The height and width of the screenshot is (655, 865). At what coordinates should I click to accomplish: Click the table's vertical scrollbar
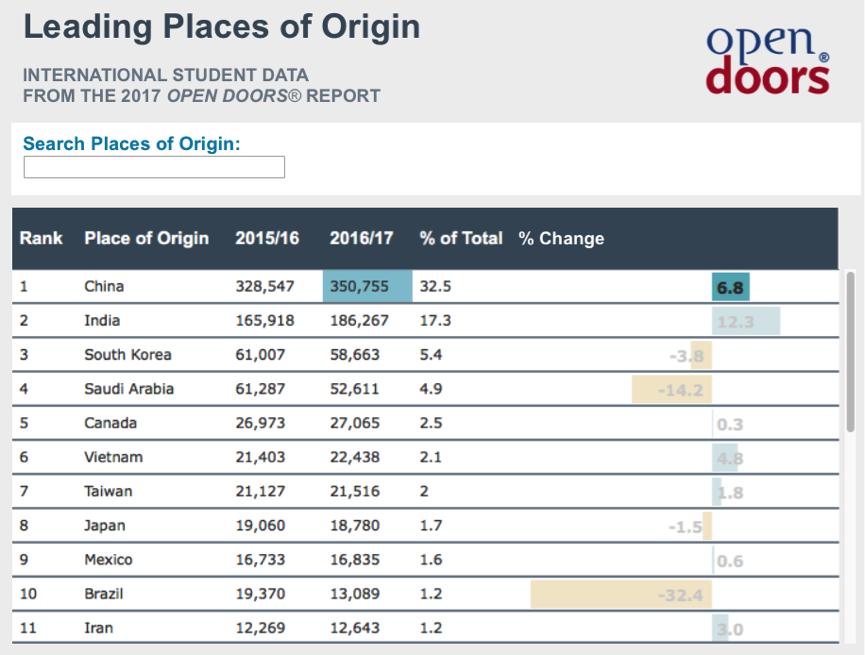tap(850, 350)
